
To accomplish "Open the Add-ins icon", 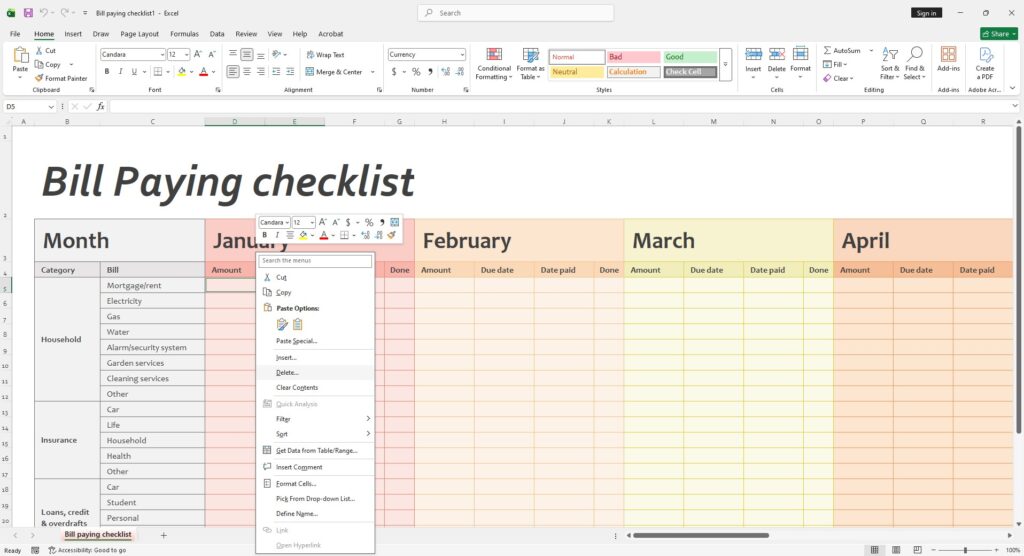I will (x=948, y=54).
